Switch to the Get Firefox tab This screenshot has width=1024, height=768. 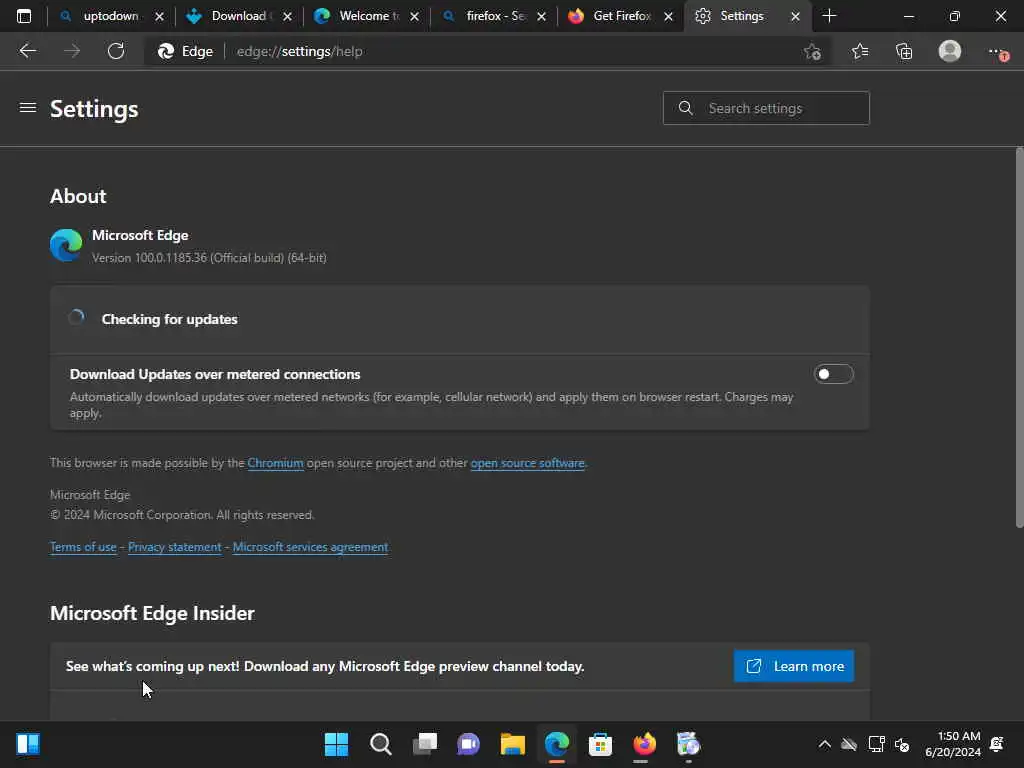pyautogui.click(x=622, y=16)
